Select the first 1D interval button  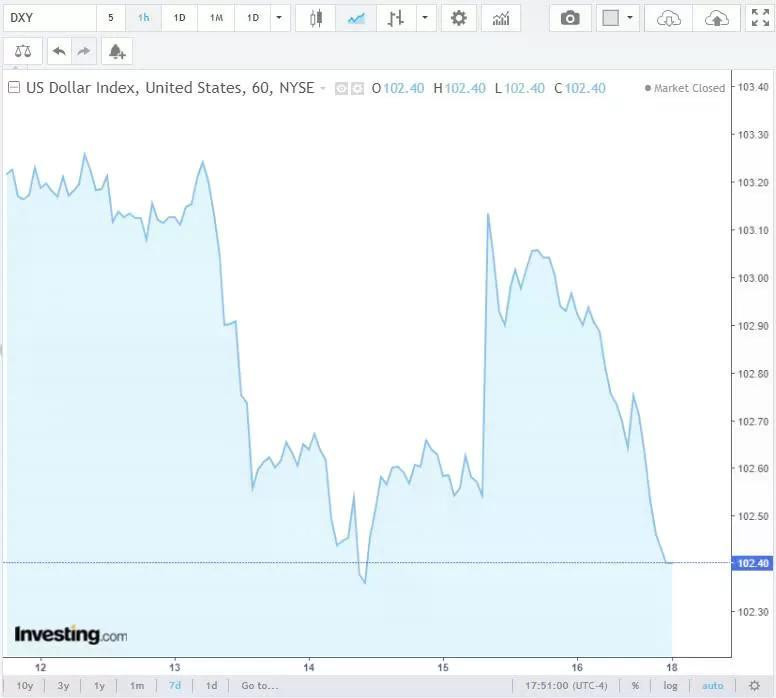[x=179, y=18]
